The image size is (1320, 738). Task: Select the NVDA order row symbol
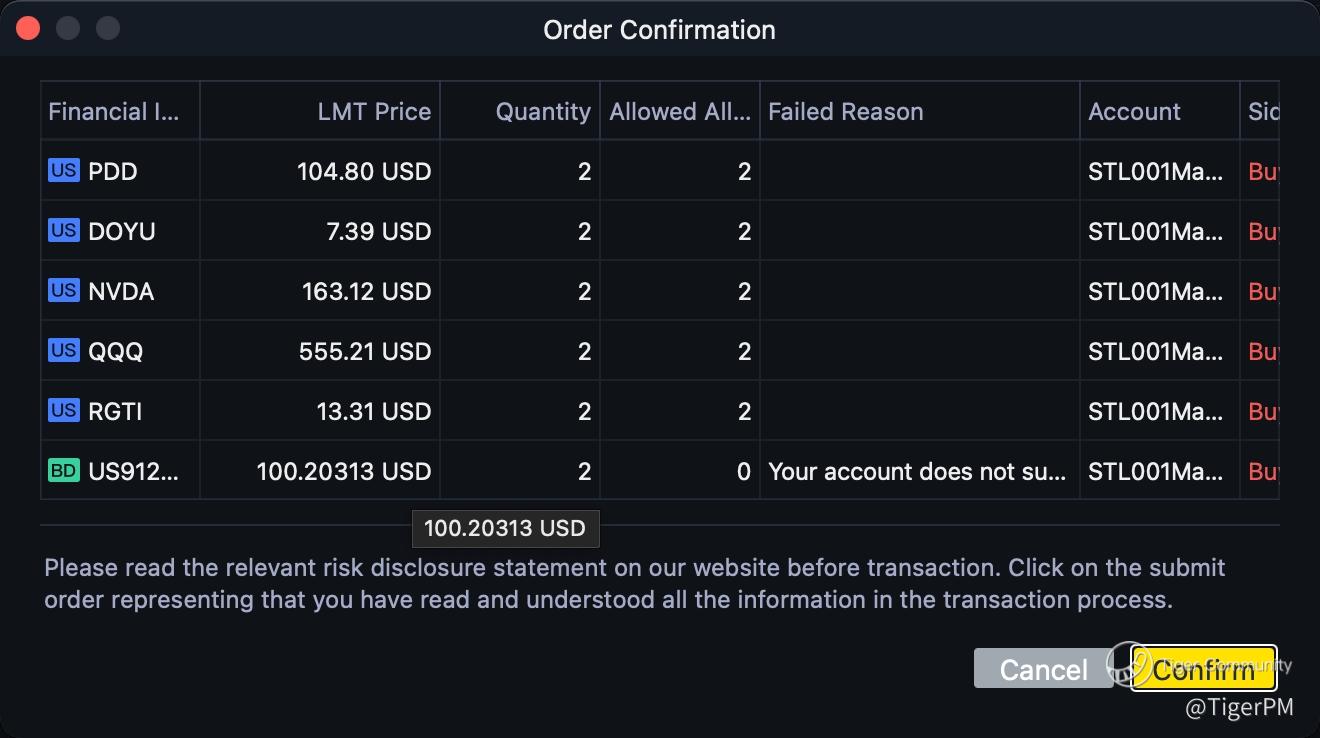point(121,291)
